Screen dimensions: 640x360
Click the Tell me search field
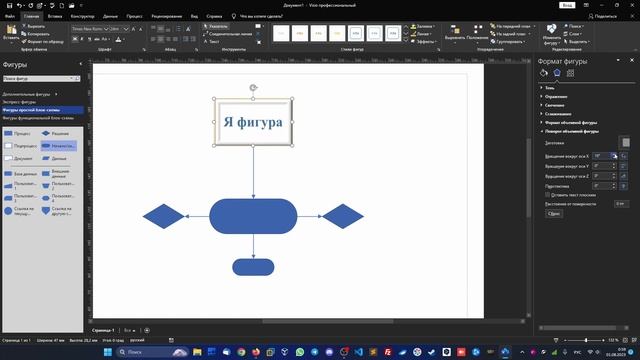coord(261,16)
